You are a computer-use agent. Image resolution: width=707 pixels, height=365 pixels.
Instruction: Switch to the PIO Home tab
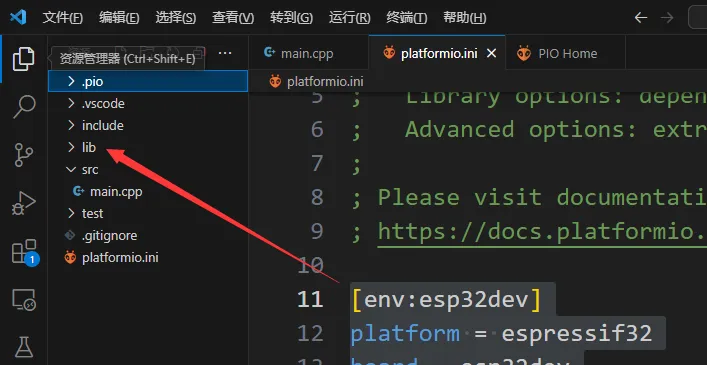click(565, 54)
